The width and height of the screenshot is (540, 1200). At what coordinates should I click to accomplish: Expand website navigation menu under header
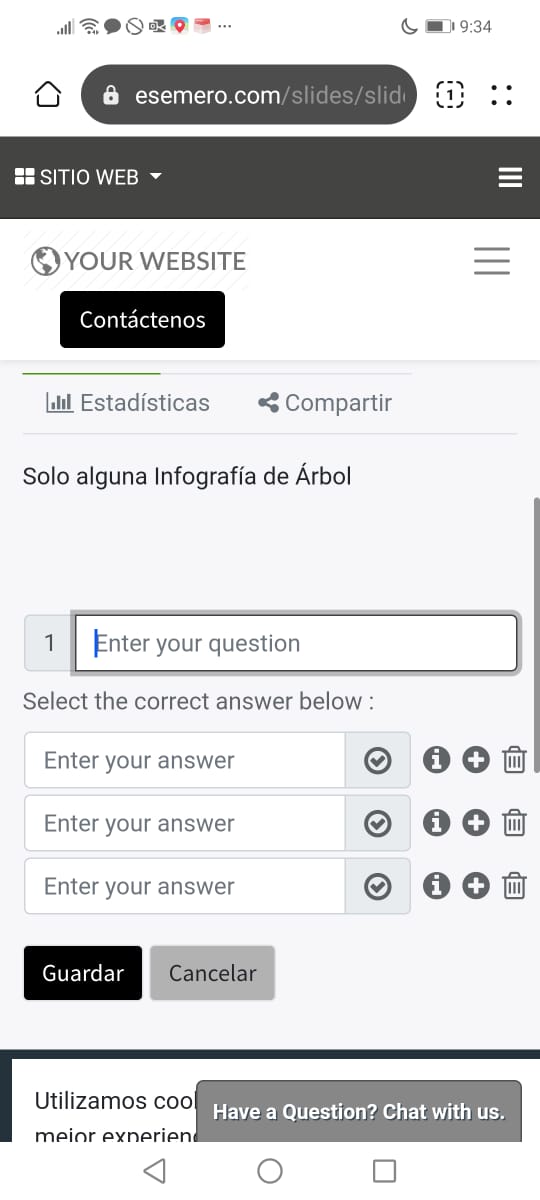point(492,261)
